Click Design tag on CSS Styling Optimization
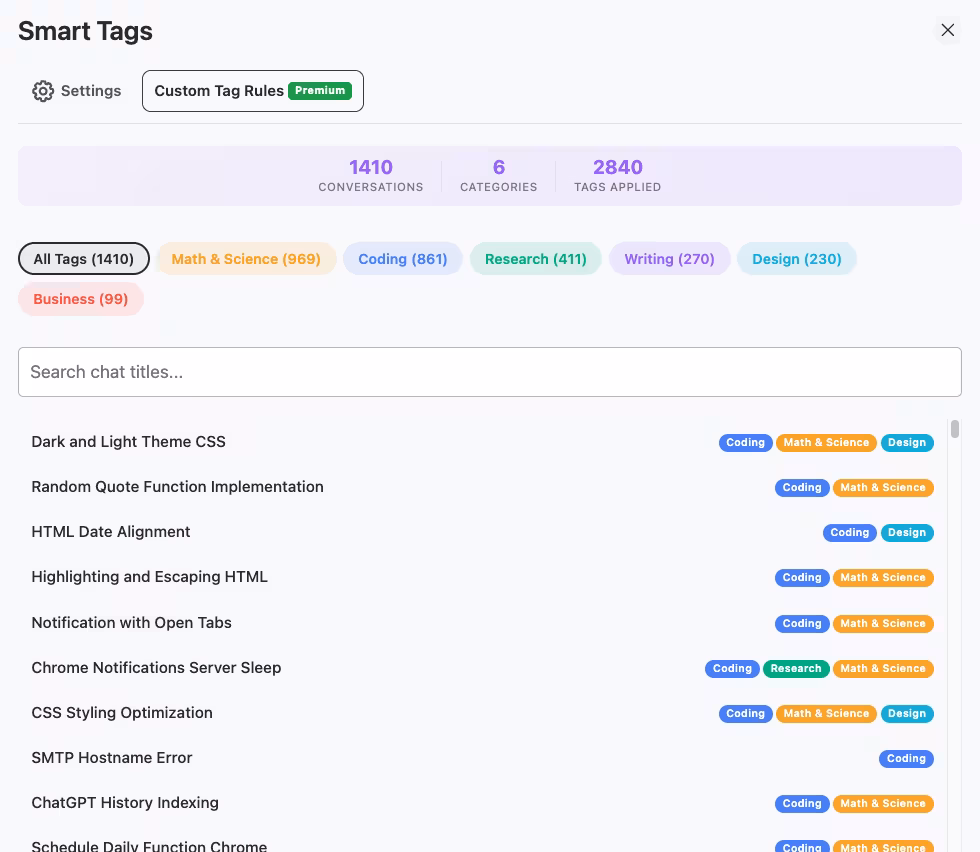The width and height of the screenshot is (980, 852). 907,713
